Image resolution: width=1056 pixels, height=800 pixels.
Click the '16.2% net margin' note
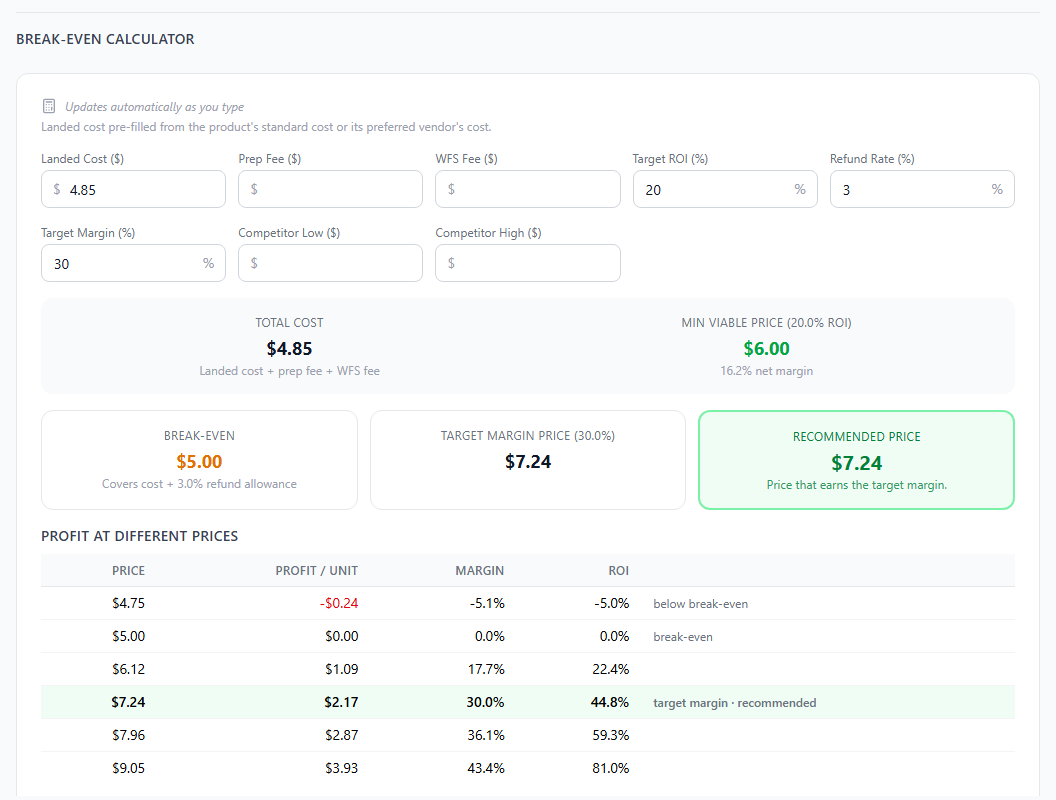pos(766,371)
